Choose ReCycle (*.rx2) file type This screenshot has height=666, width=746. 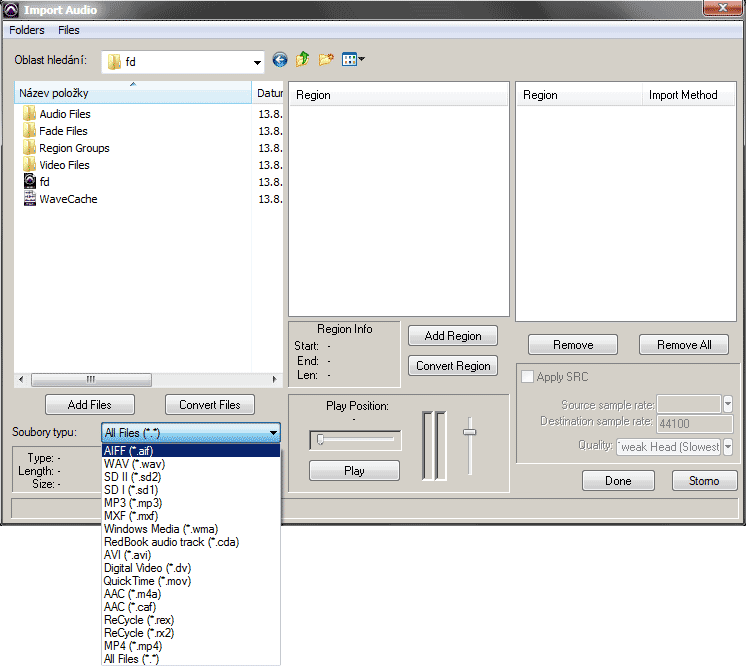click(191, 633)
